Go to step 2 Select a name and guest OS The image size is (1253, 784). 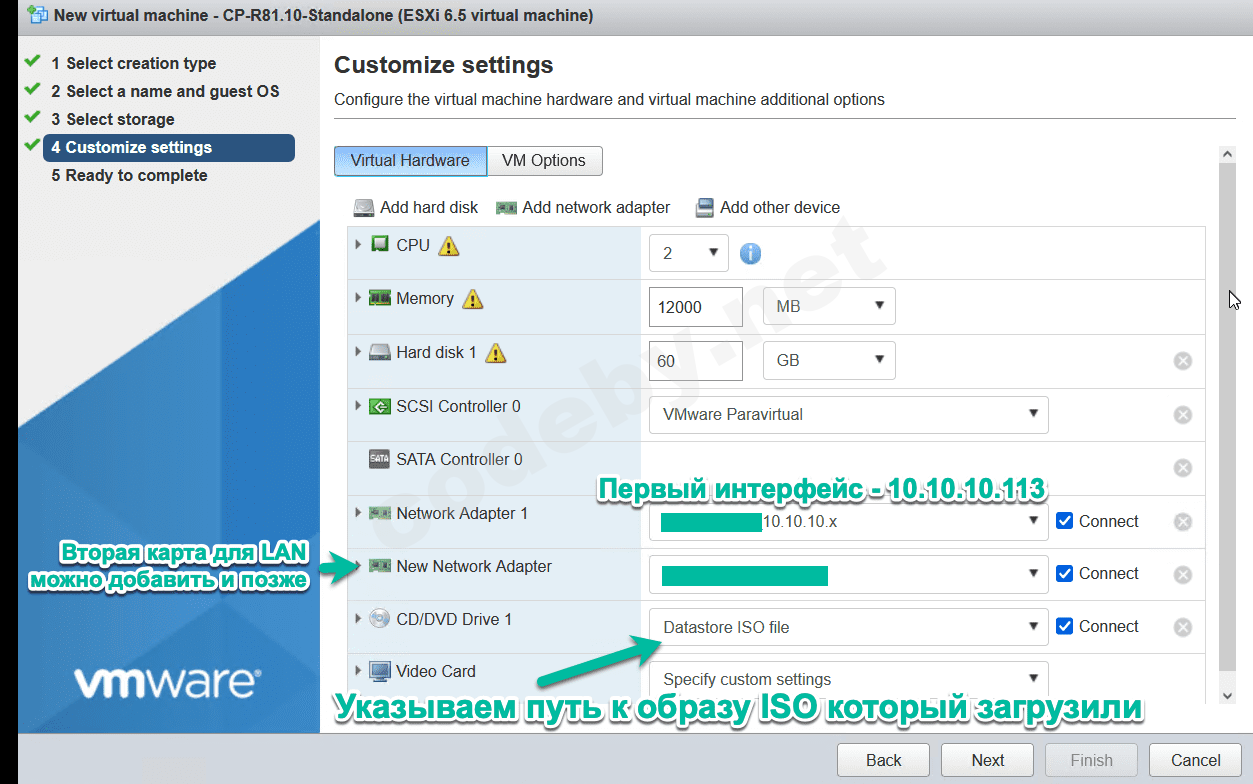coord(166,91)
